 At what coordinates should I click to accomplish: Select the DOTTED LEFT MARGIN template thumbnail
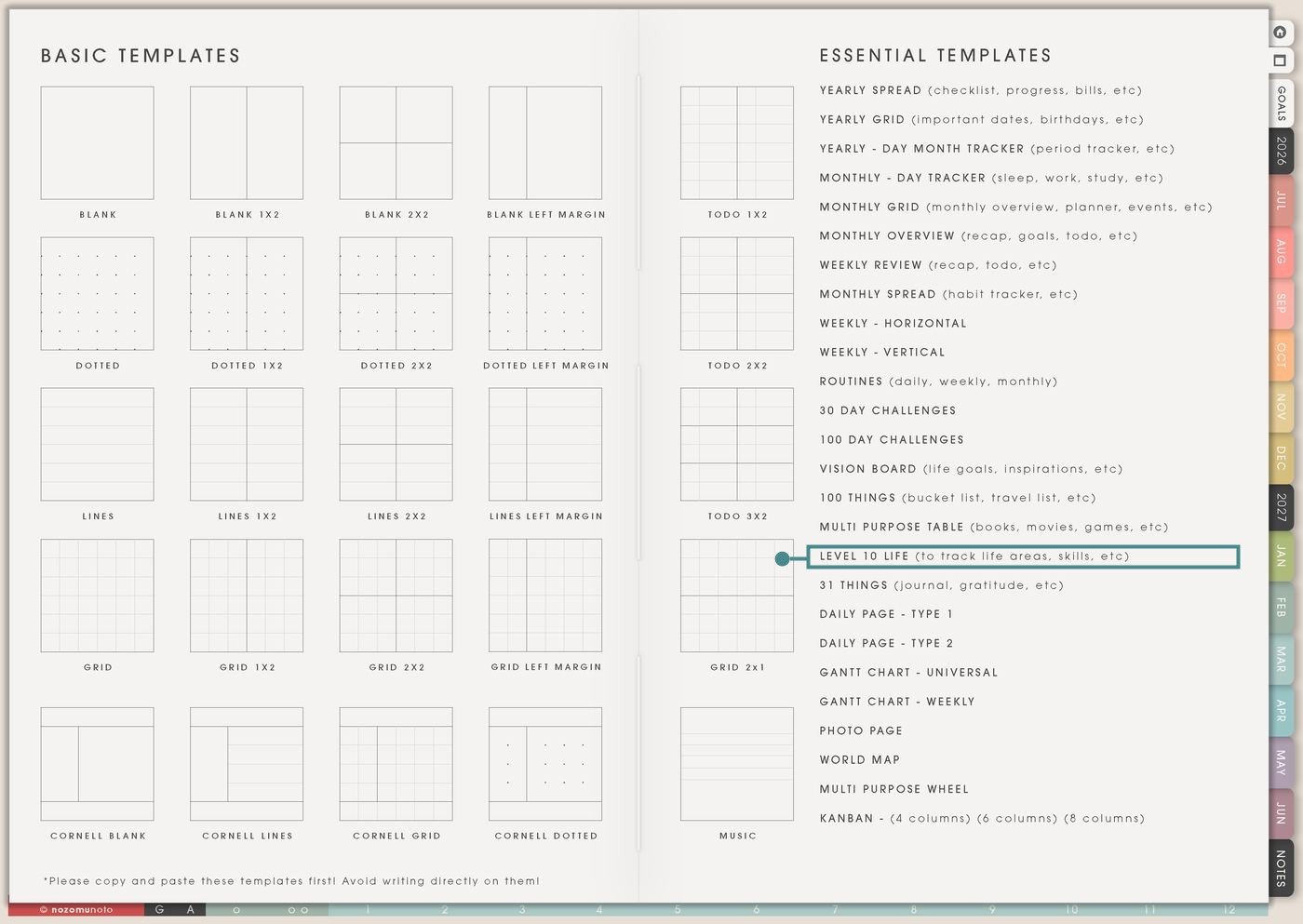click(545, 294)
